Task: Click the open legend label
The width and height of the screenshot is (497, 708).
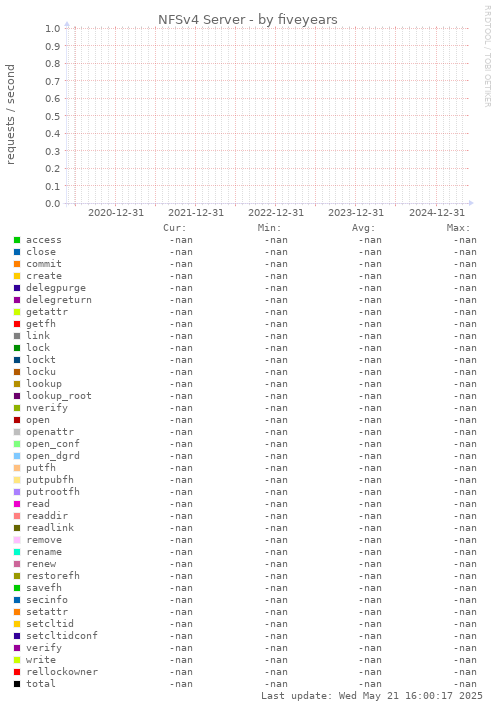Action: (x=38, y=420)
